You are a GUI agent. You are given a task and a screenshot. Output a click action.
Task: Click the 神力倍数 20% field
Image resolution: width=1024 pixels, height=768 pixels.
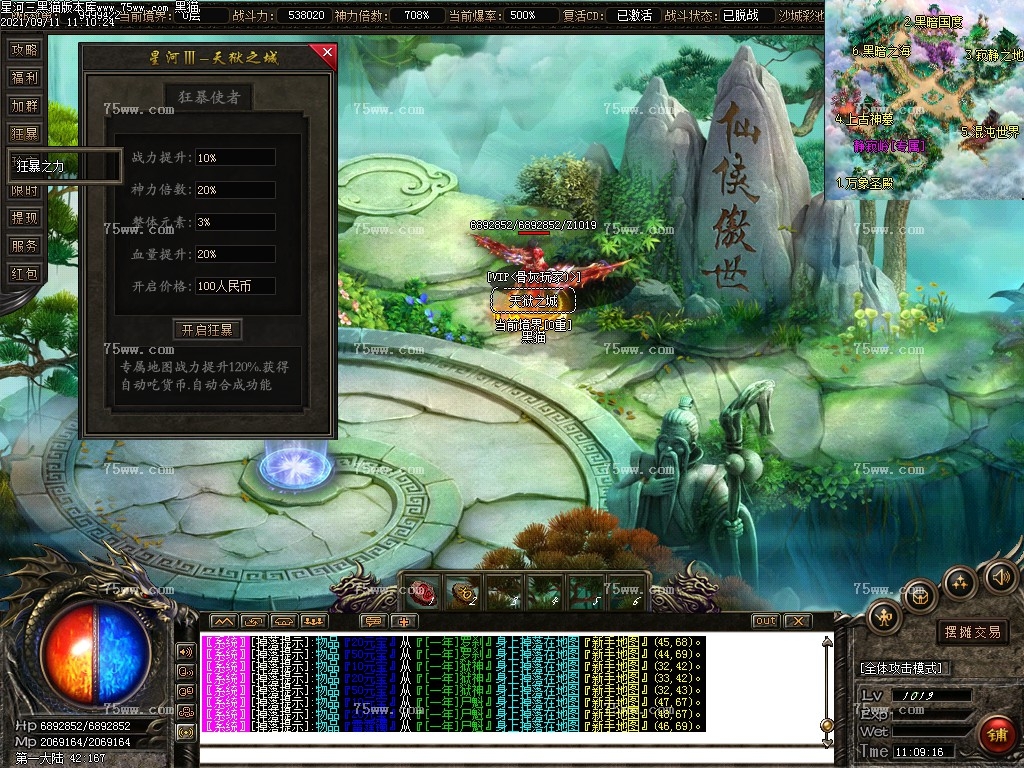click(x=235, y=189)
